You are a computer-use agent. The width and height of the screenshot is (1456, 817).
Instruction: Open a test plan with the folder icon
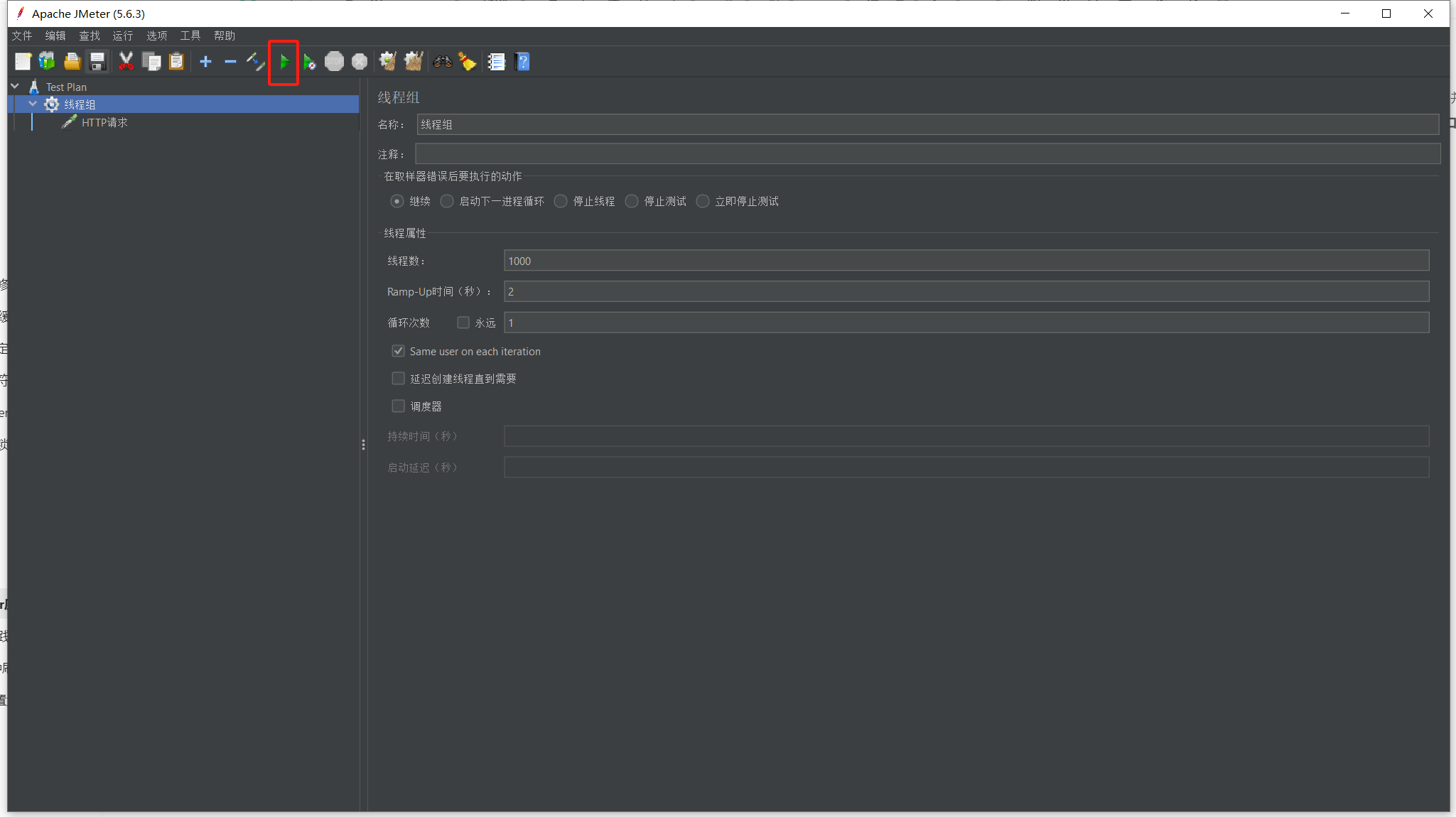(72, 62)
